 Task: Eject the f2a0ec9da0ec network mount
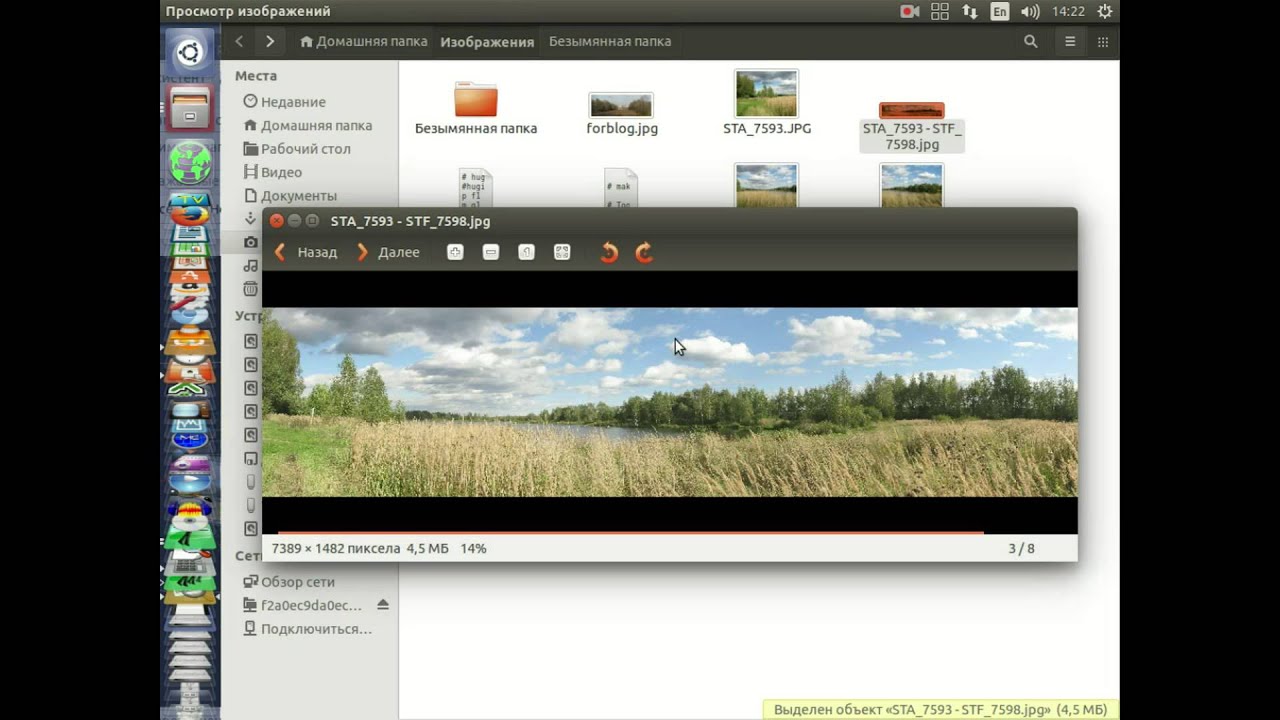(383, 606)
